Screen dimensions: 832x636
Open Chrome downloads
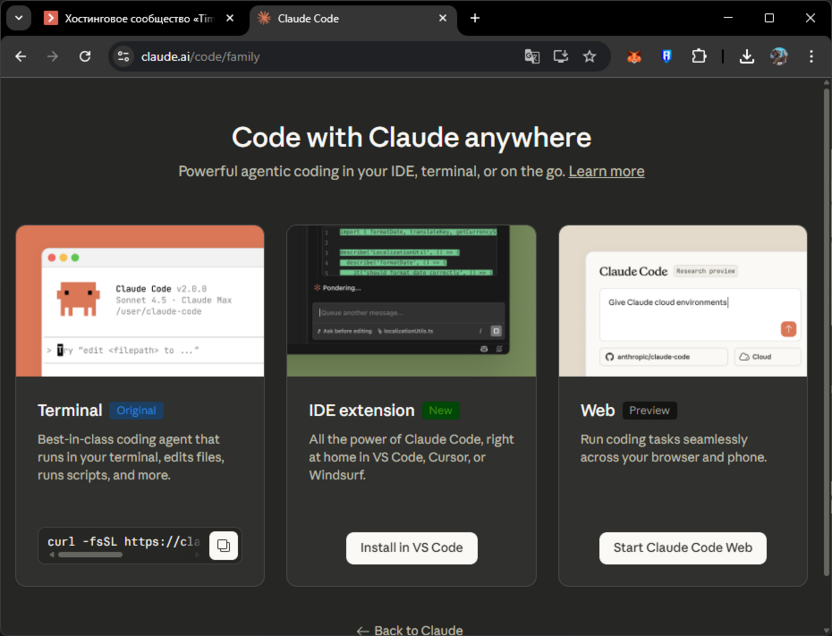[x=746, y=56]
